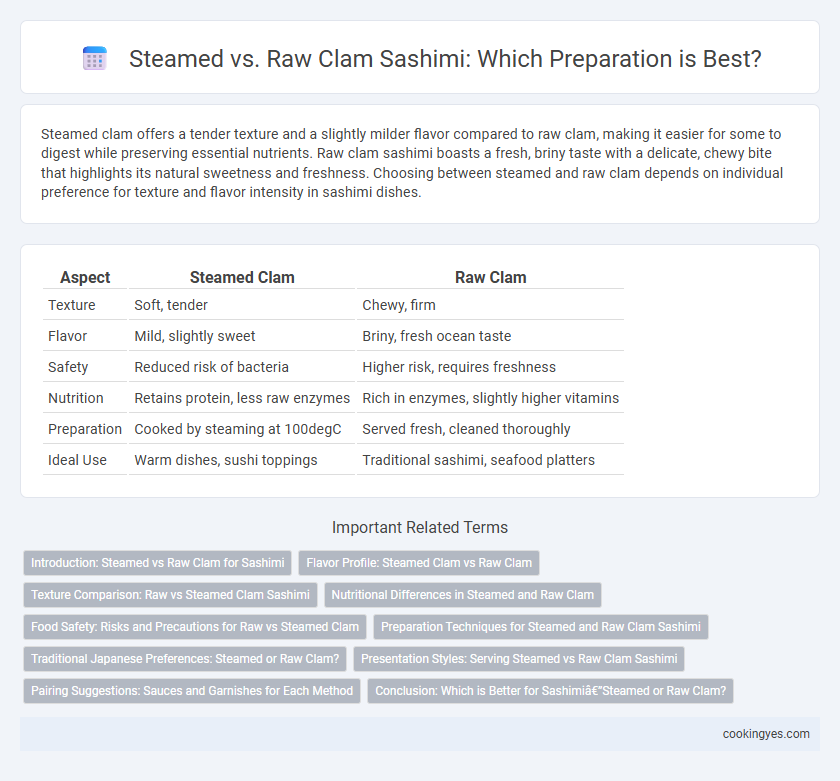Click the calendar icon beside the title
Screen dimensions: 840x781
point(95,58)
